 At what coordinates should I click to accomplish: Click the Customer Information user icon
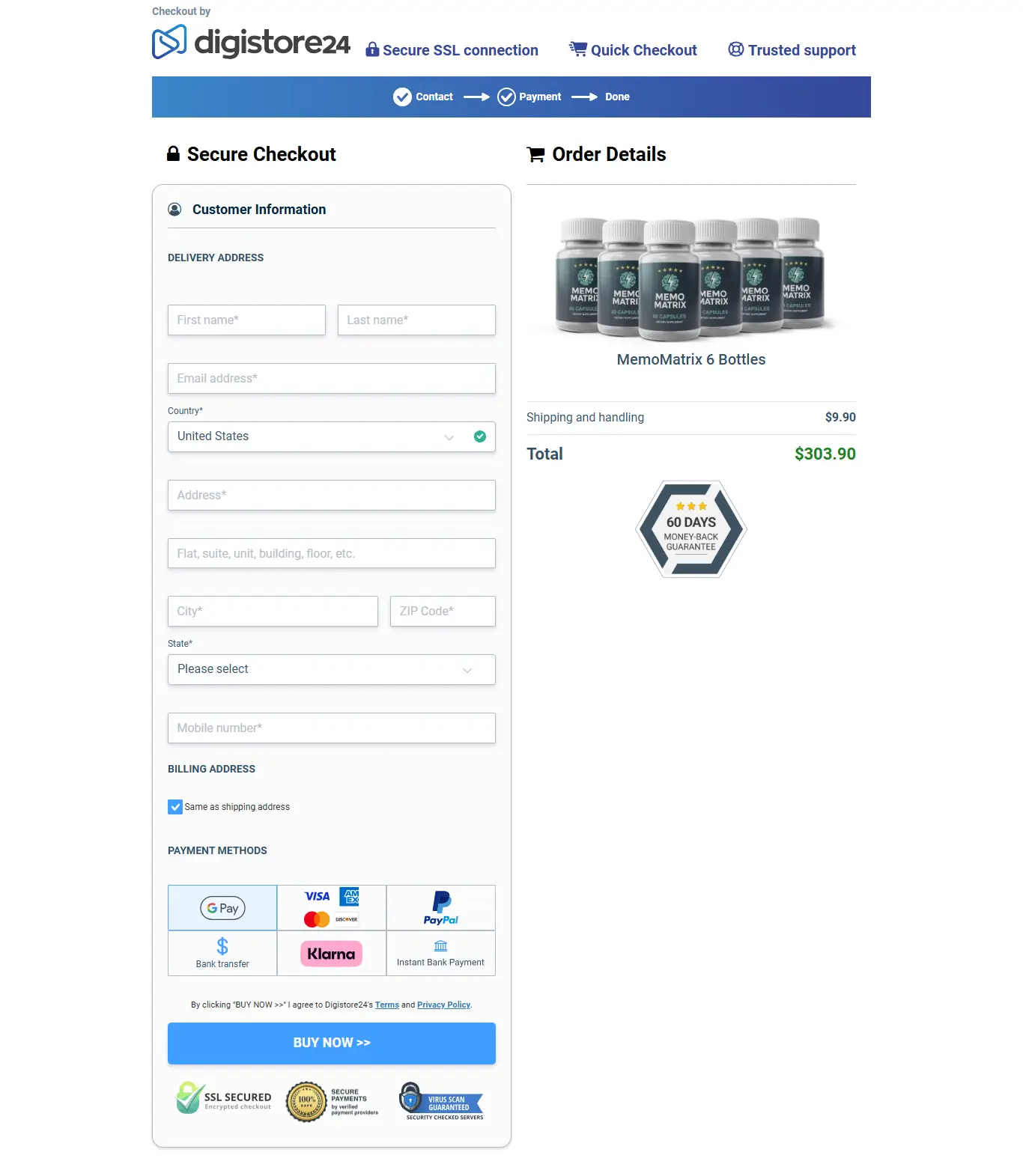(174, 210)
